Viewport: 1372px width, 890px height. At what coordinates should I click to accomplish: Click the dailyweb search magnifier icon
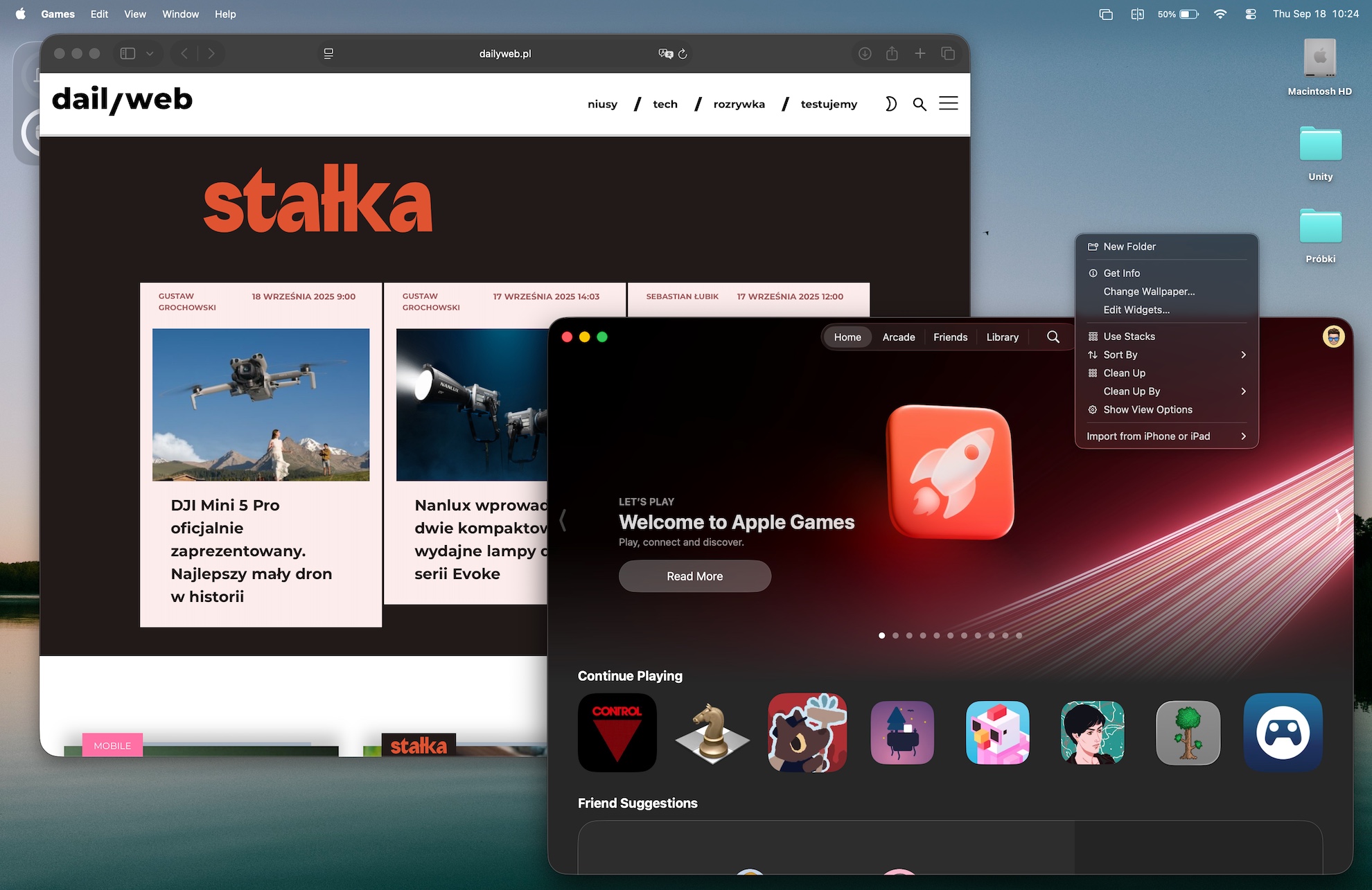pyautogui.click(x=920, y=104)
